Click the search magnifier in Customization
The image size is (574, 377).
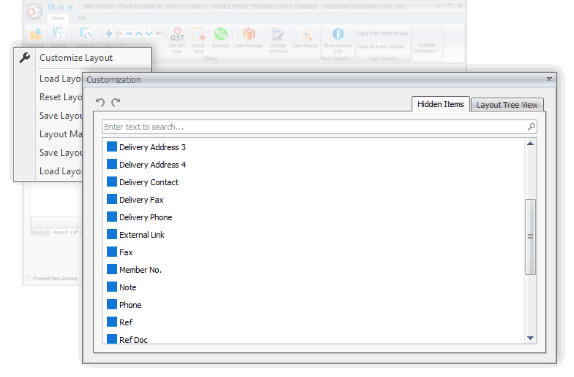(x=531, y=127)
